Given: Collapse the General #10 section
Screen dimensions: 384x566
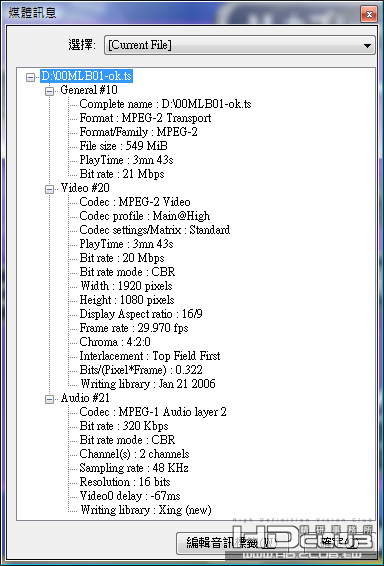Looking at the screenshot, I should [x=49, y=91].
